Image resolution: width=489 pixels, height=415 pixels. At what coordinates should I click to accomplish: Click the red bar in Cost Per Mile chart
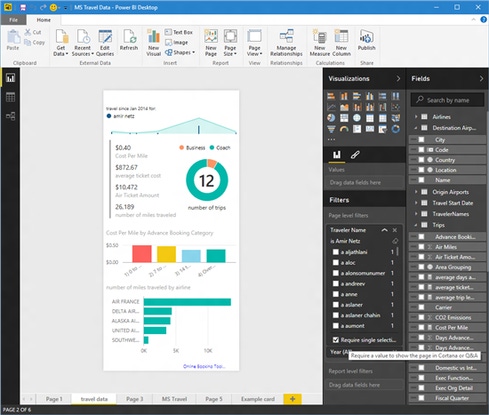click(x=142, y=254)
